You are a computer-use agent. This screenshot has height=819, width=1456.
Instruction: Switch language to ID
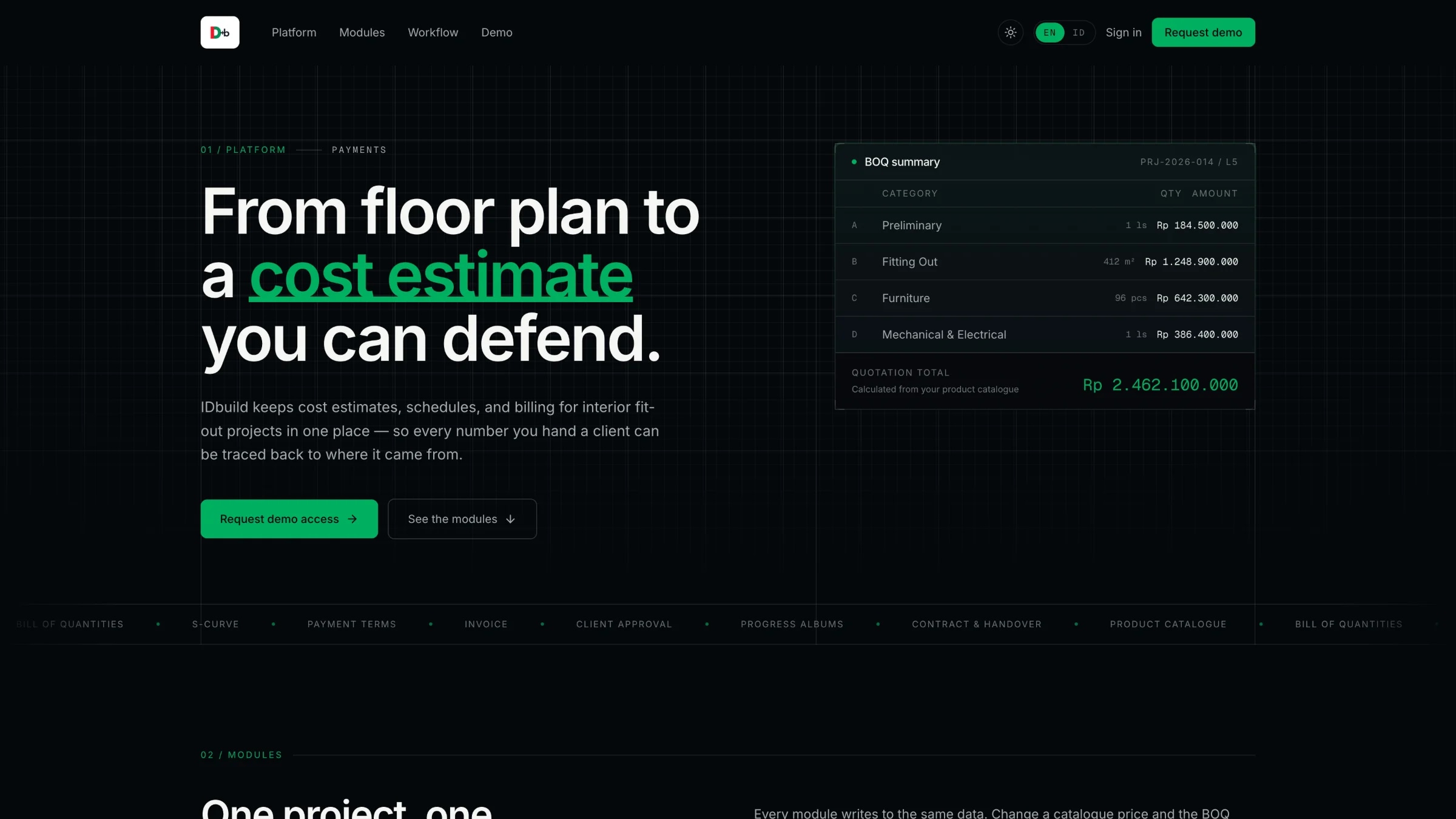1078,33
